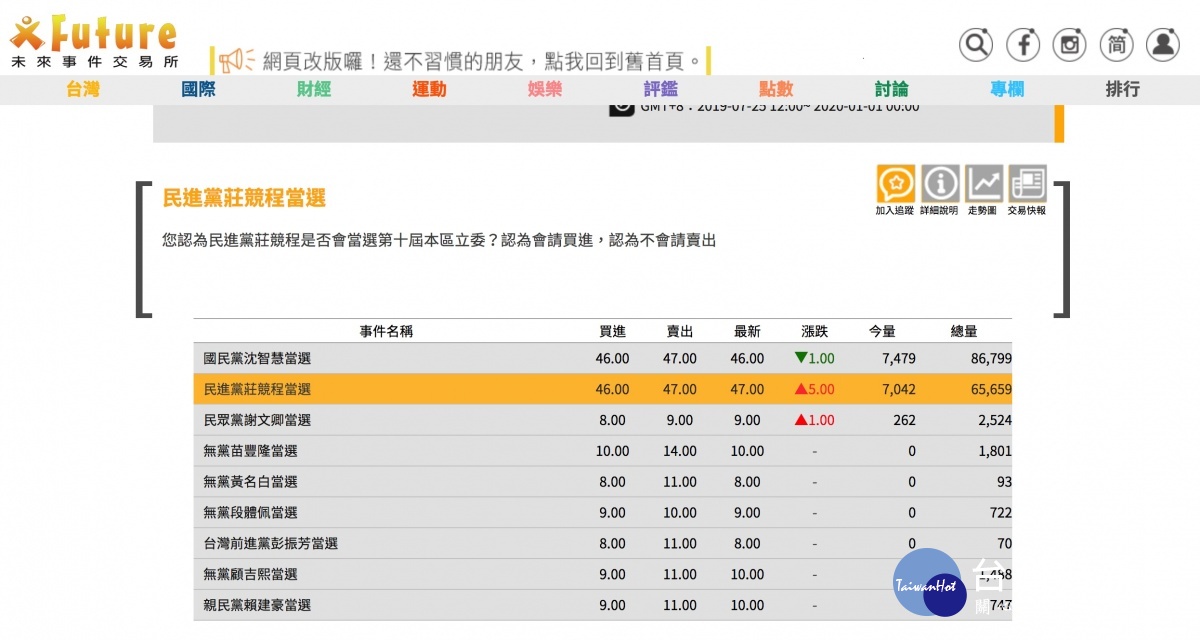Click the ▲1.00 change for 謝文卿
Viewport: 1200px width, 640px height.
click(814, 420)
